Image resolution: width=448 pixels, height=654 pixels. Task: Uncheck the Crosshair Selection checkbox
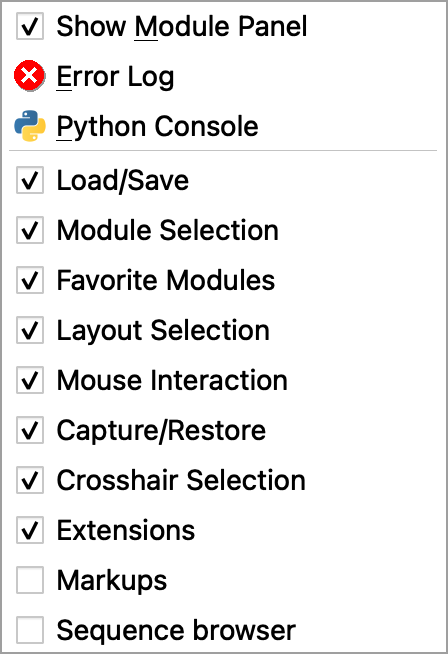30,480
